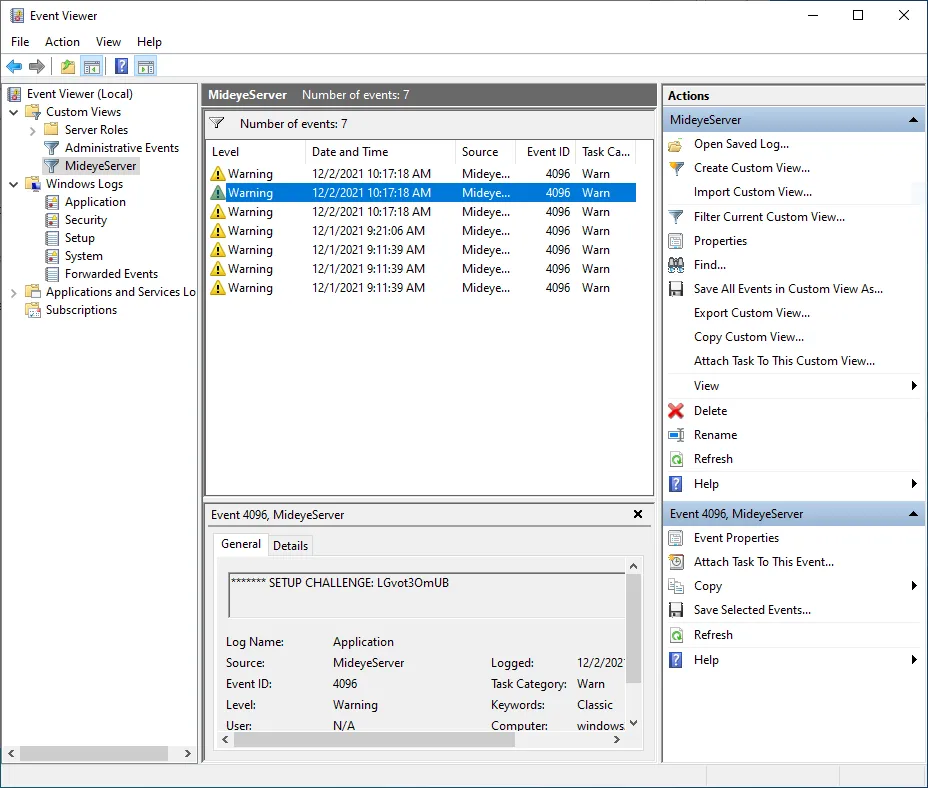The height and width of the screenshot is (788, 928).
Task: Select the Create Custom View filter icon
Action: pyautogui.click(x=677, y=168)
